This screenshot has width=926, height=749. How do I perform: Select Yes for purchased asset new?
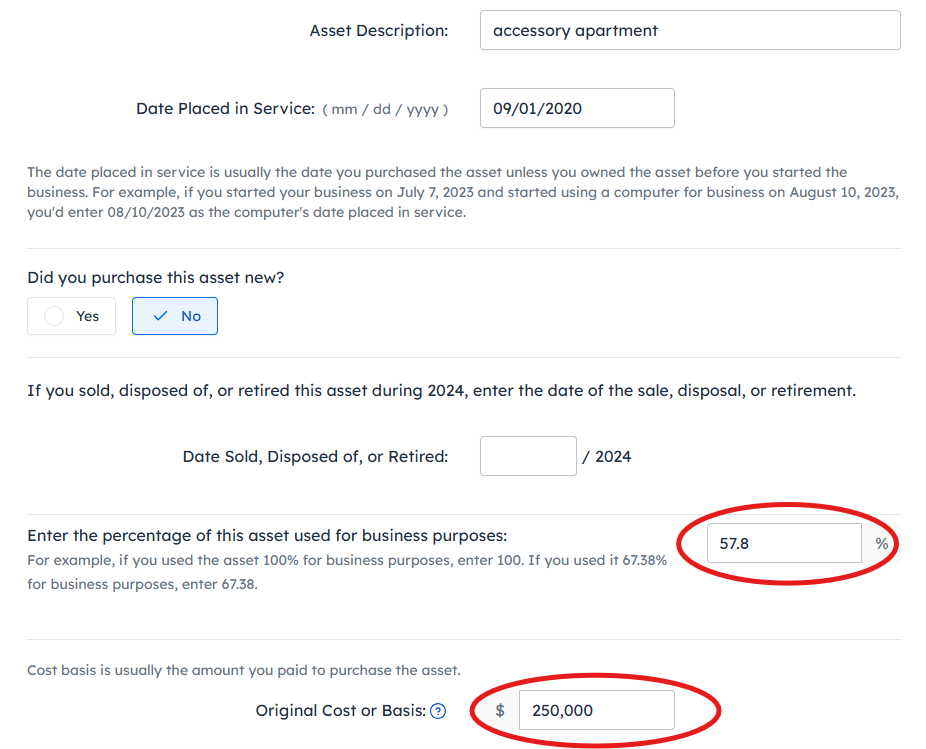pos(72,316)
